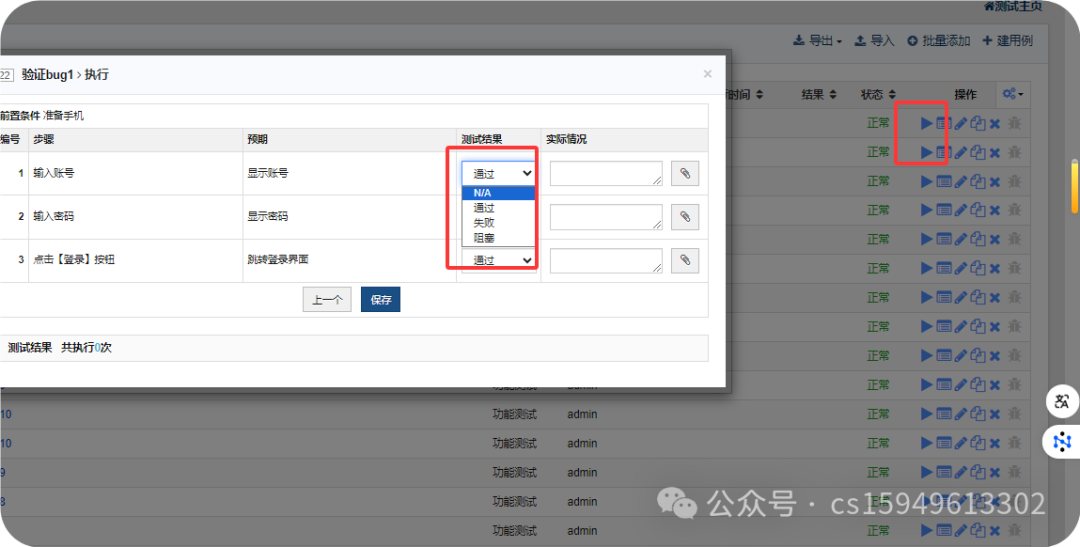This screenshot has width=1080, height=547.
Task: Click expected text 显示密码
Action: (x=268, y=216)
